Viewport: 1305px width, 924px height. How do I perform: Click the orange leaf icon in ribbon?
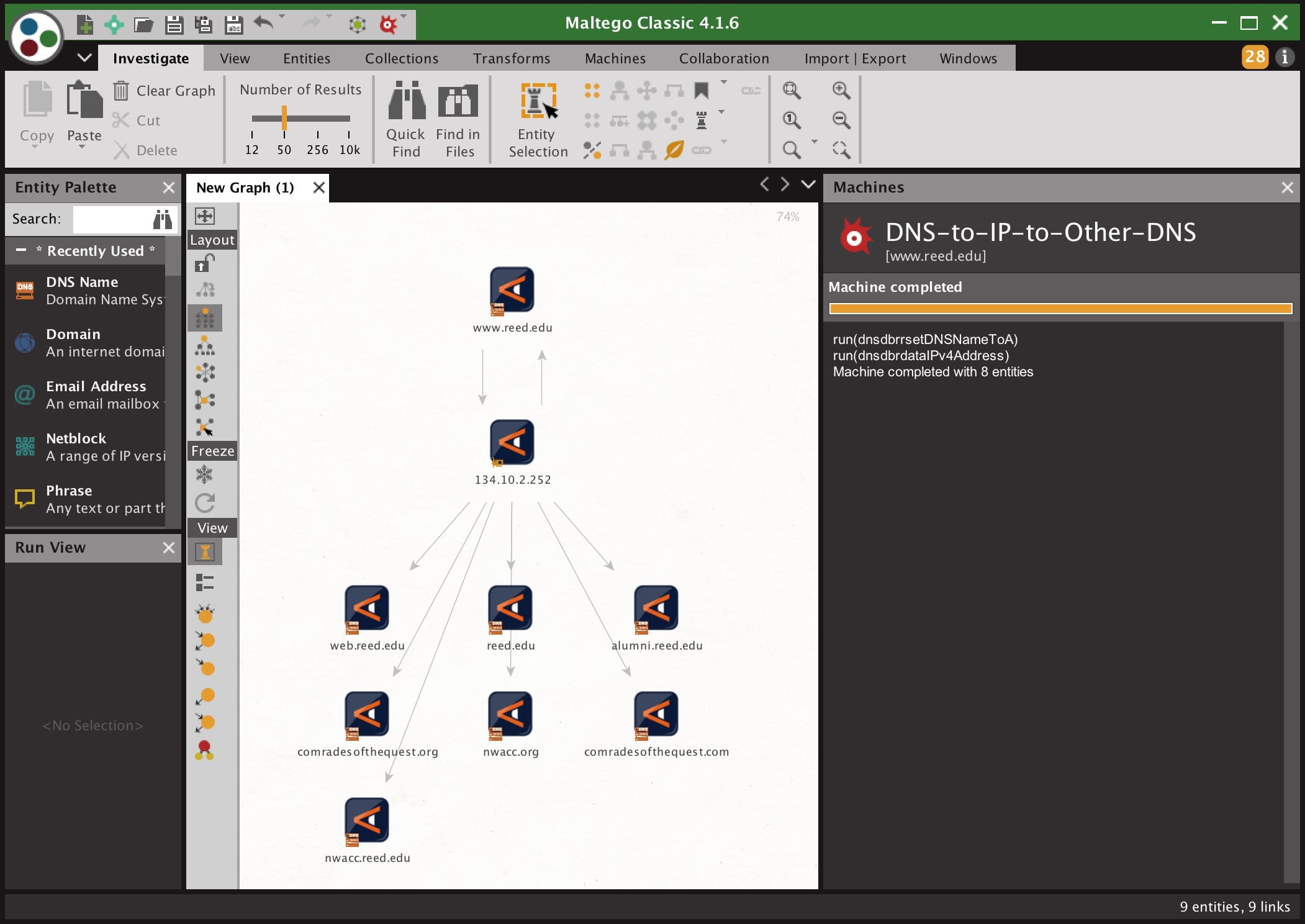[674, 150]
